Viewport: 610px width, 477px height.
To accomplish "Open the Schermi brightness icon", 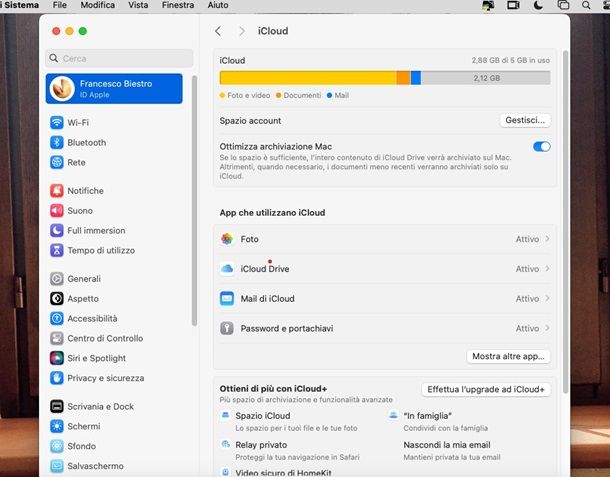I will [x=57, y=426].
